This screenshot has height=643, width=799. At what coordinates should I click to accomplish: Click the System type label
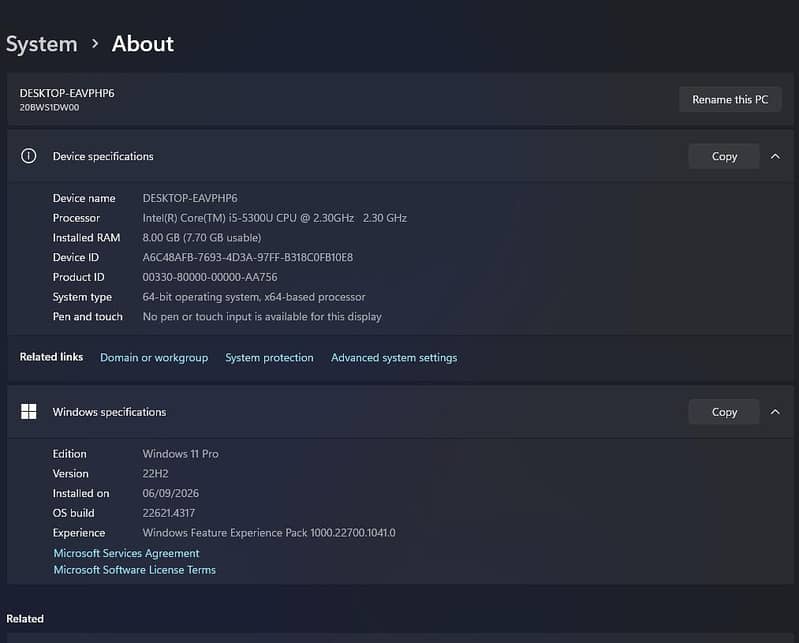pos(82,297)
